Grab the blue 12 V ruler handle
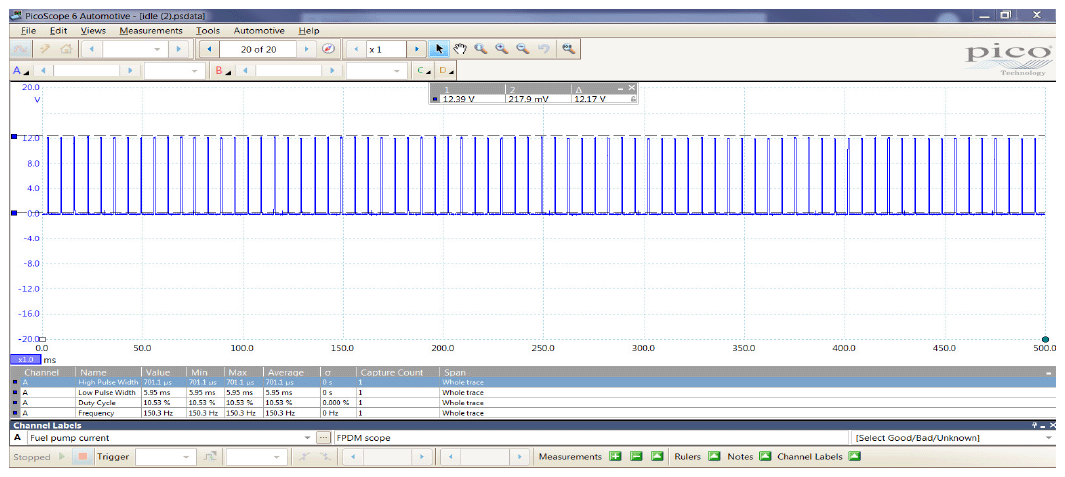1065x477 pixels. click(14, 137)
